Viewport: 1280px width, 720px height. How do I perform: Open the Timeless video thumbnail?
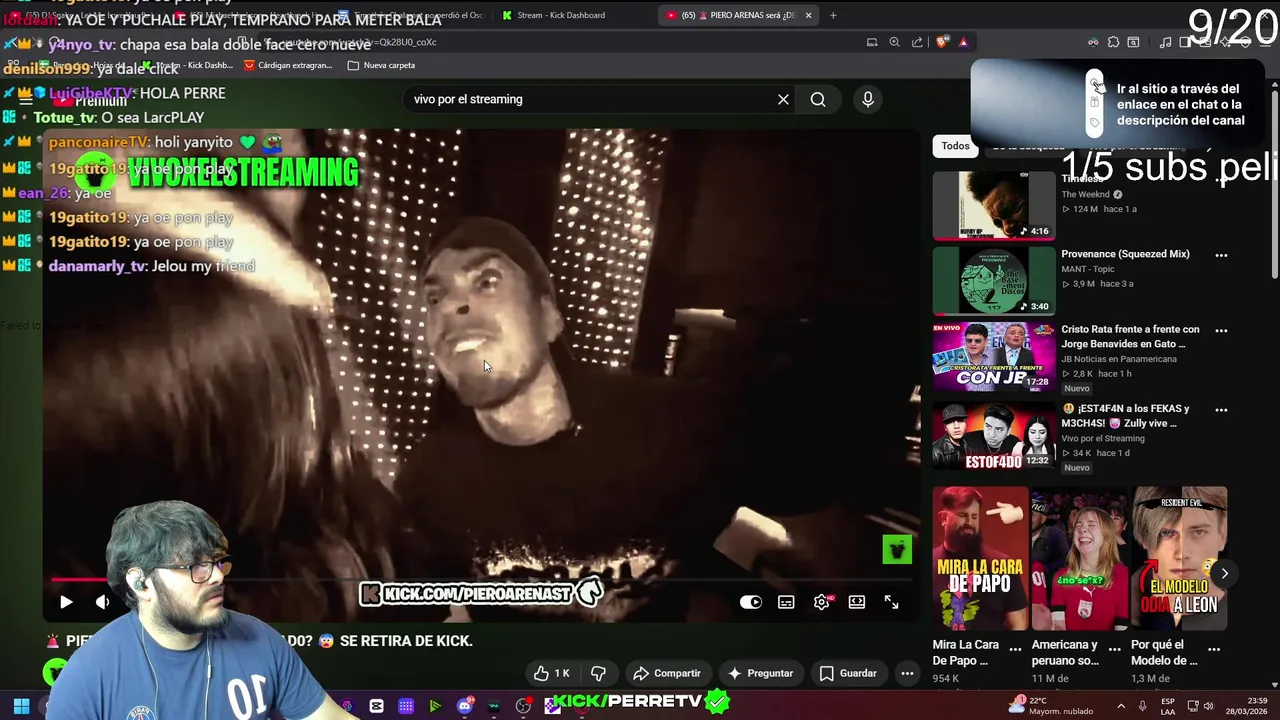pyautogui.click(x=993, y=205)
